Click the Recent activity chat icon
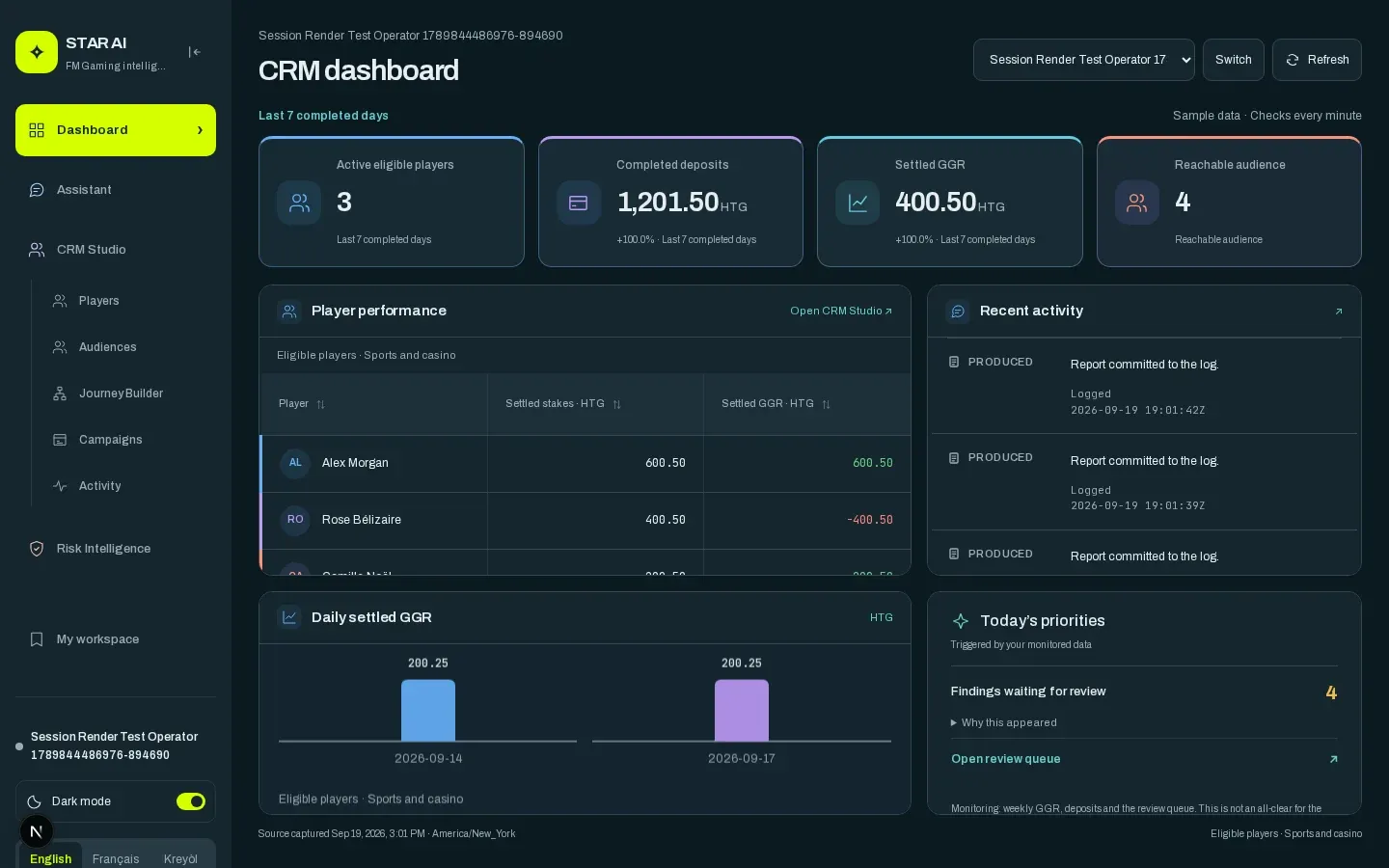 958,311
